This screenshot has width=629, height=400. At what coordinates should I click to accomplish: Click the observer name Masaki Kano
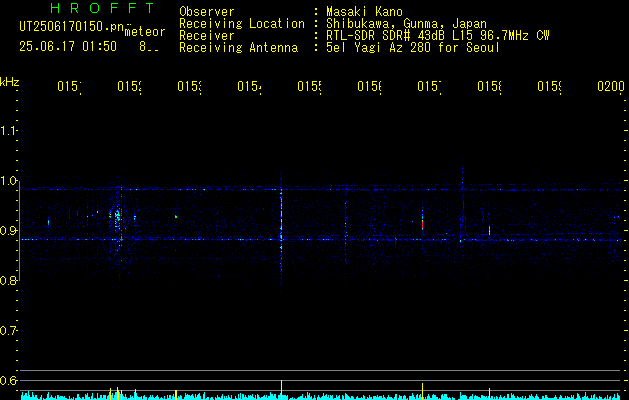coord(364,12)
